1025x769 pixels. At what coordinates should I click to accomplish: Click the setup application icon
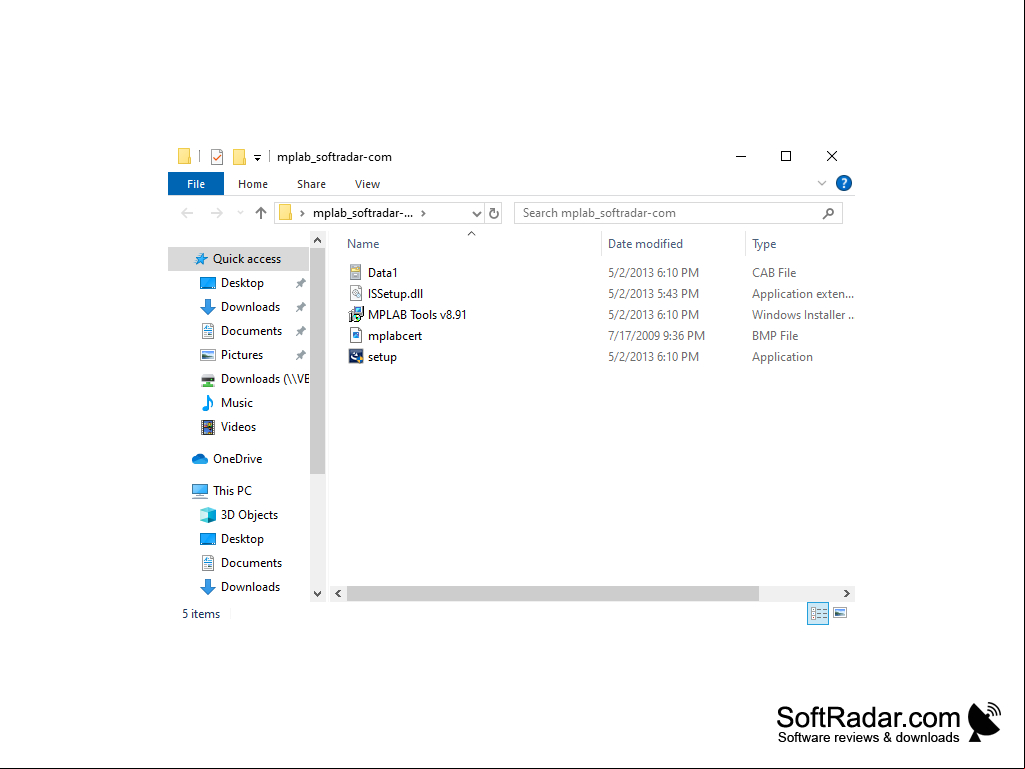tap(356, 356)
